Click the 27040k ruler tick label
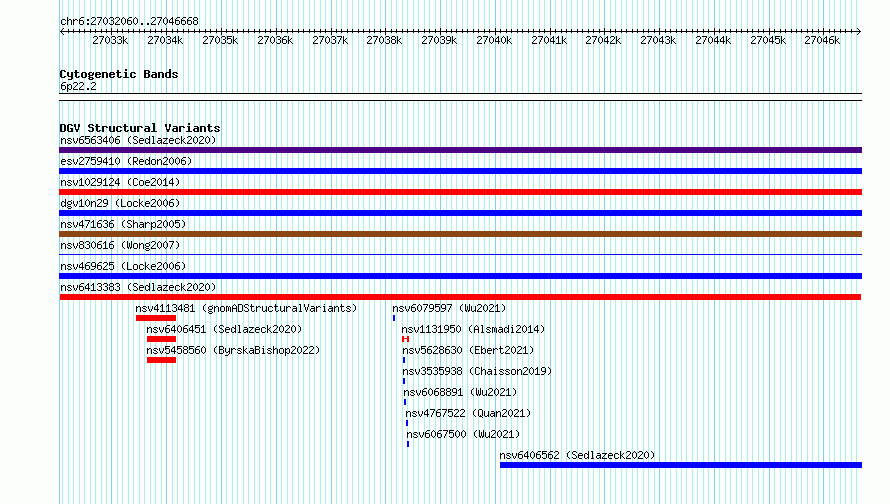 [494, 40]
